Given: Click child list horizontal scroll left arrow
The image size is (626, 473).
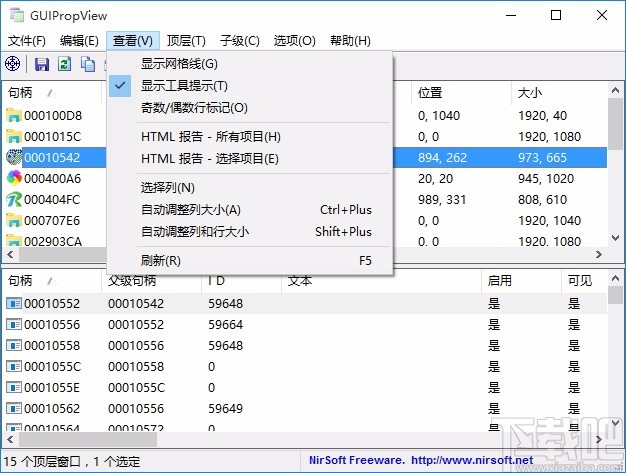Looking at the screenshot, I should (x=10, y=439).
